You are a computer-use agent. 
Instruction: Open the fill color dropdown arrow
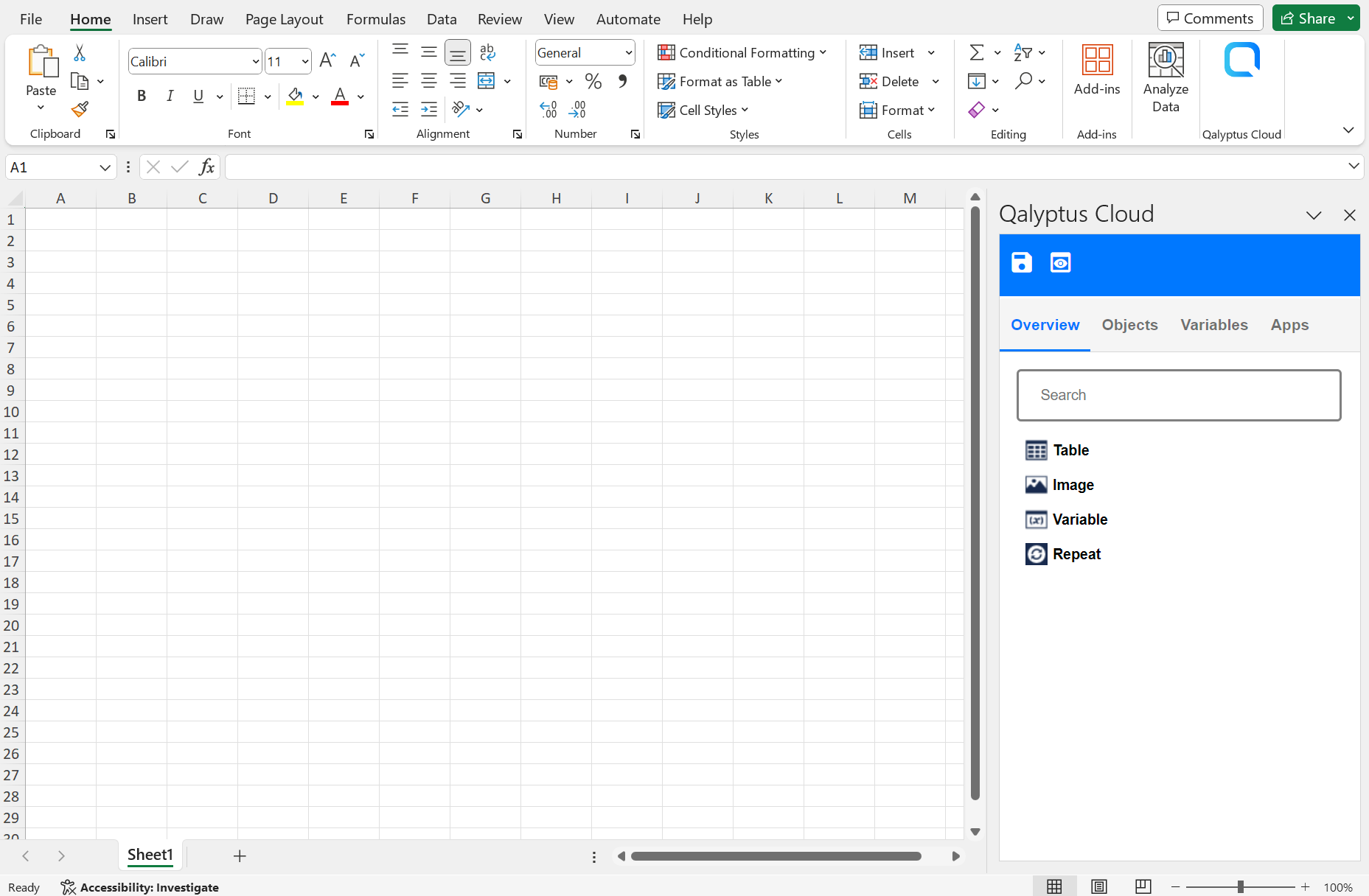(316, 96)
